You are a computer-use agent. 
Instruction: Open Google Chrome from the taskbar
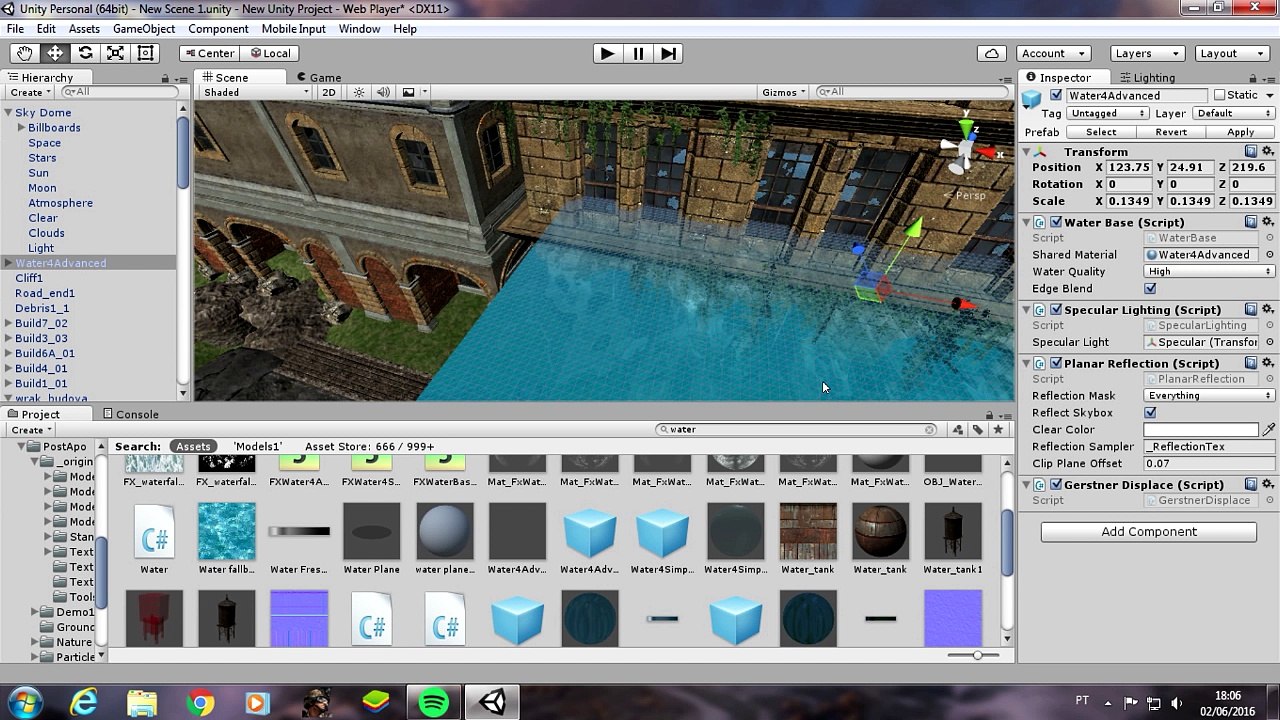tap(200, 703)
